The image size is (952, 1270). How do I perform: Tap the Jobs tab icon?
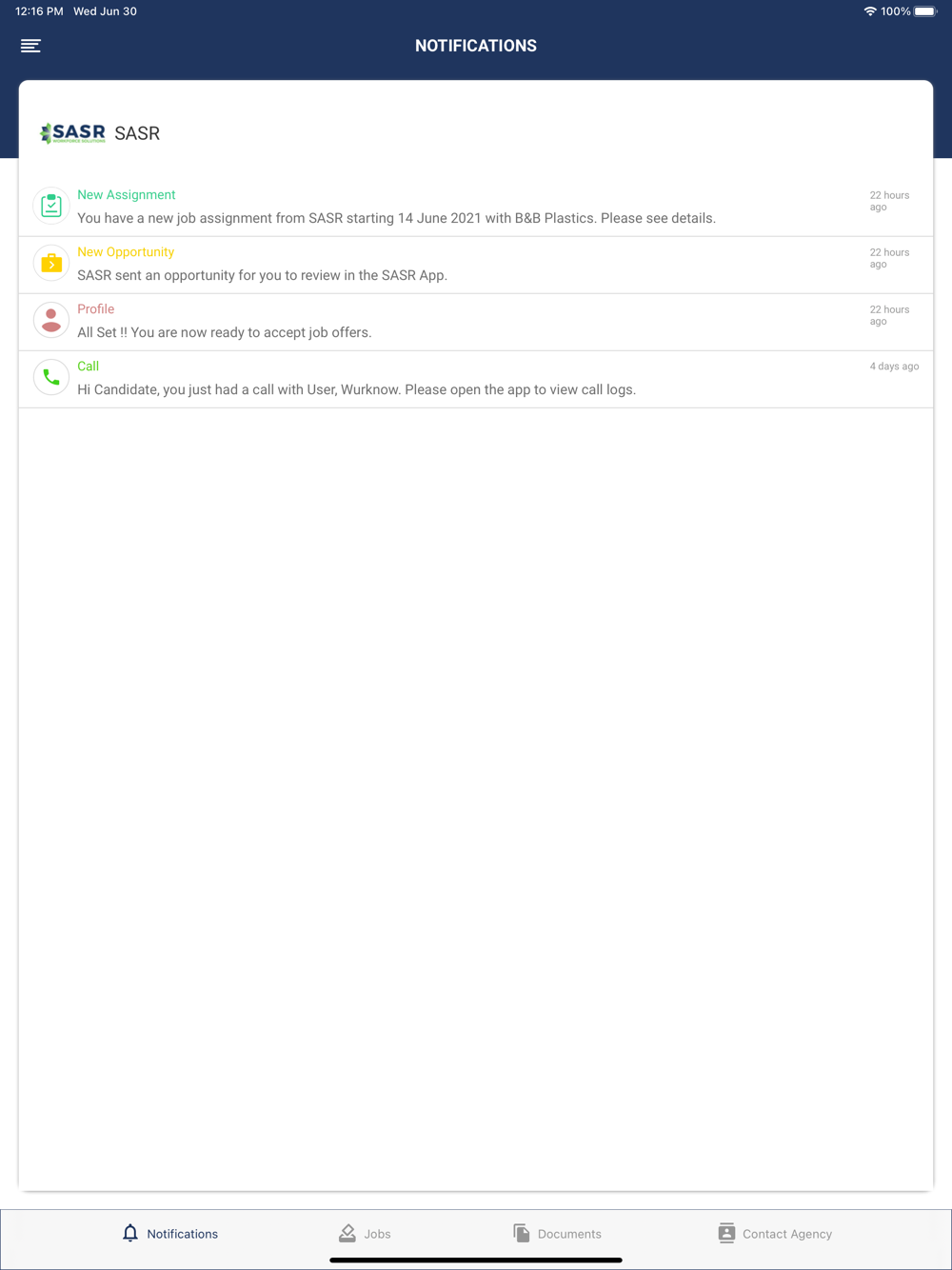(x=347, y=1233)
